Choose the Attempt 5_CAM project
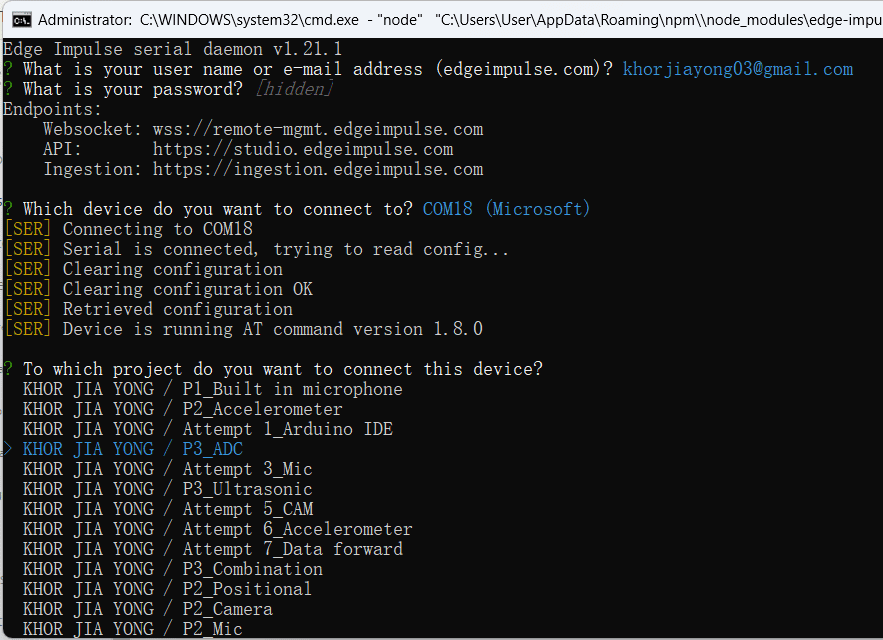 pos(168,509)
